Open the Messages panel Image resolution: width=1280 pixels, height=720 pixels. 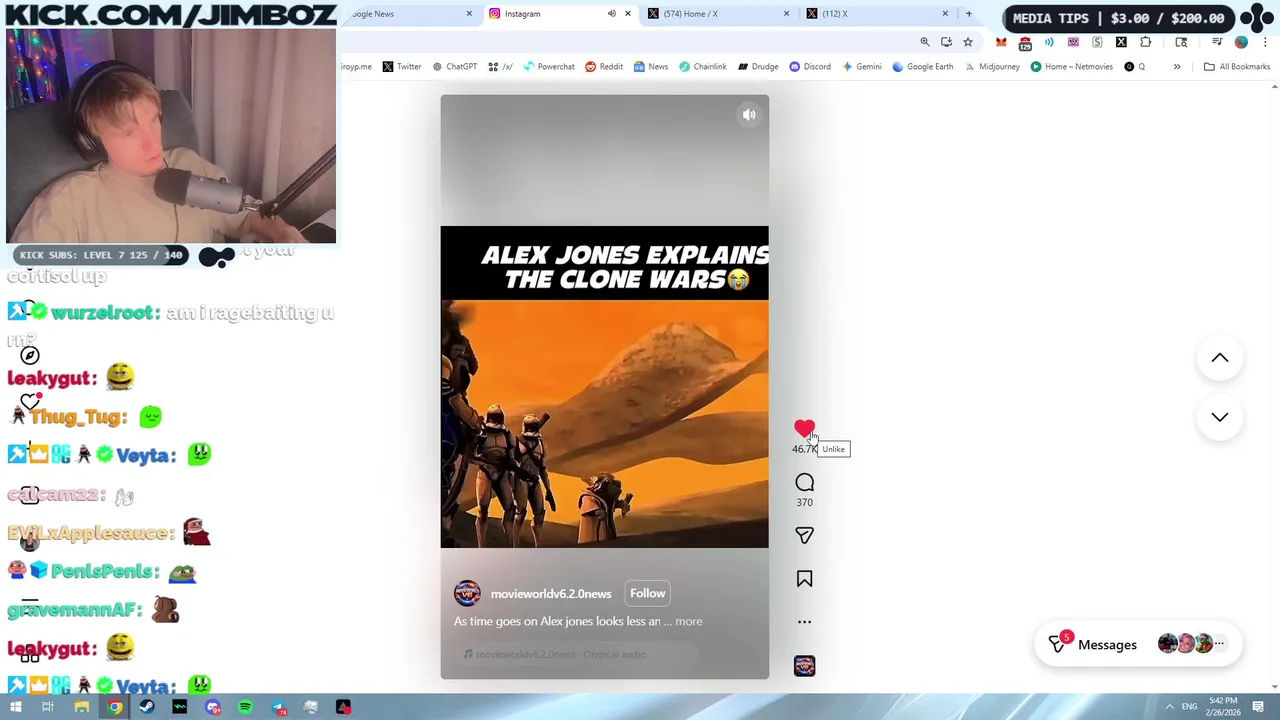pyautogui.click(x=1138, y=645)
